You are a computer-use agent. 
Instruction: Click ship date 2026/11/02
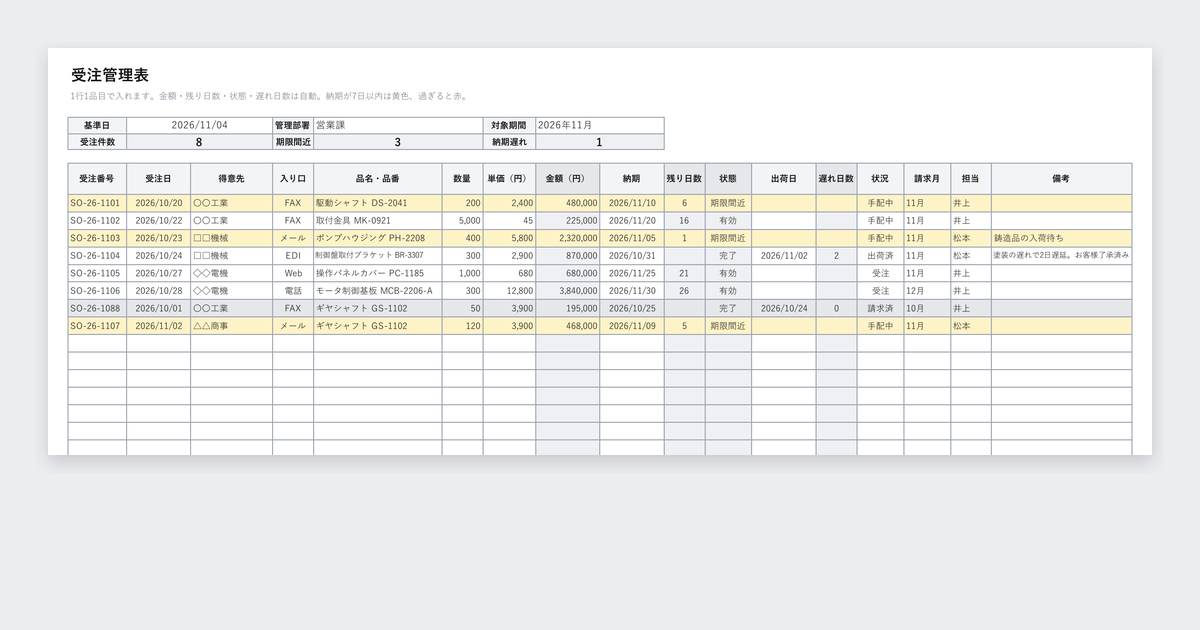point(784,256)
